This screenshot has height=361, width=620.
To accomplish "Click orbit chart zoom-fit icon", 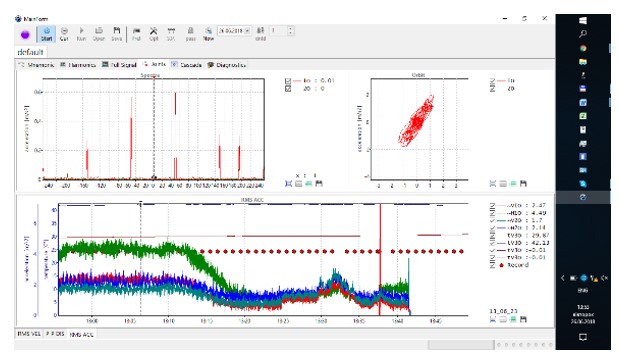I will tap(493, 183).
